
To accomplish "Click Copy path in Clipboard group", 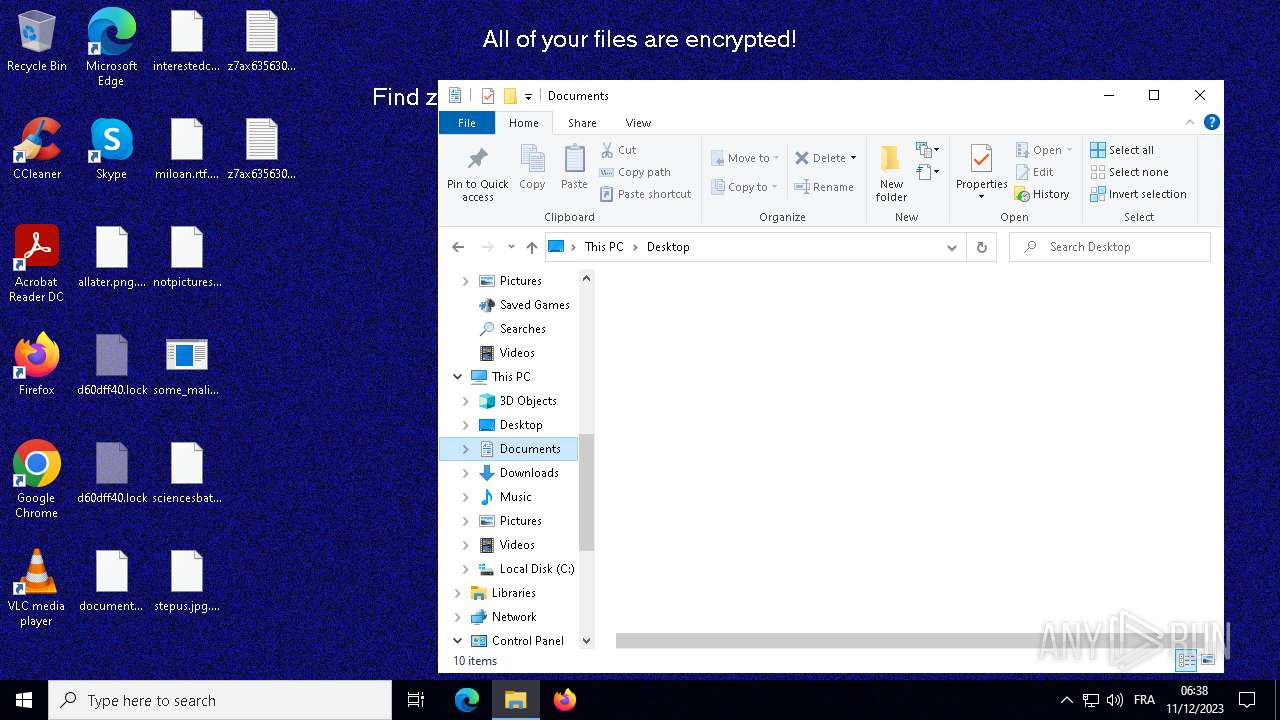I will pos(636,172).
